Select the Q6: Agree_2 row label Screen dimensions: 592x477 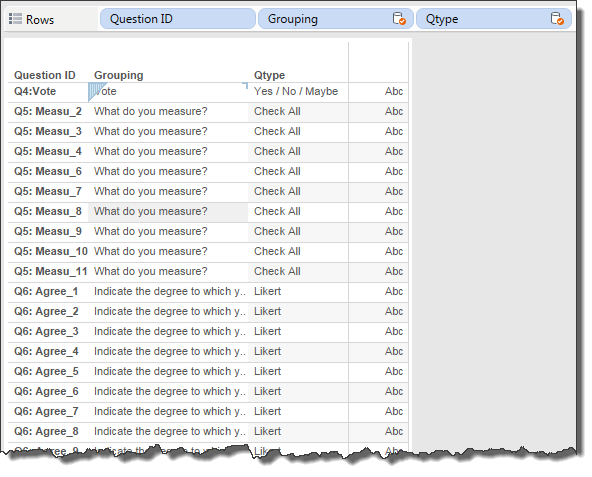pos(46,312)
